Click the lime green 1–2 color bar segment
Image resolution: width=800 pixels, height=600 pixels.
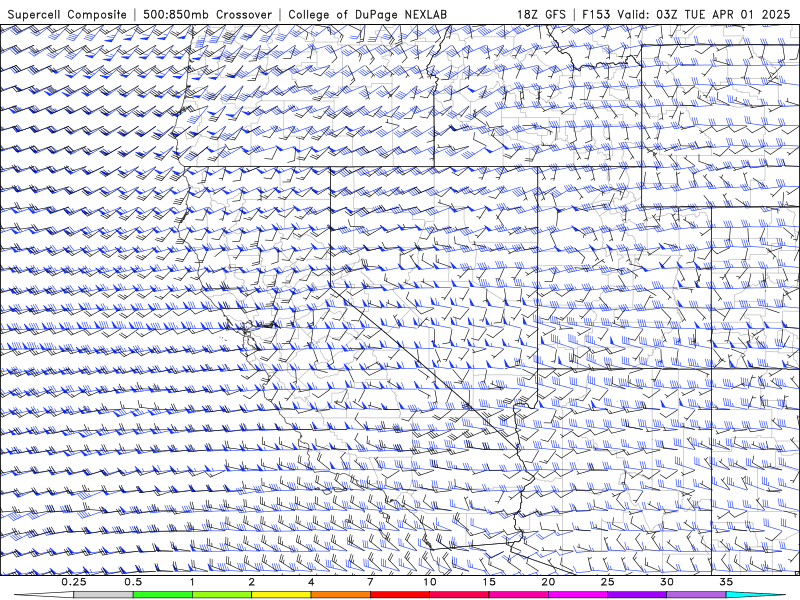tap(221, 595)
